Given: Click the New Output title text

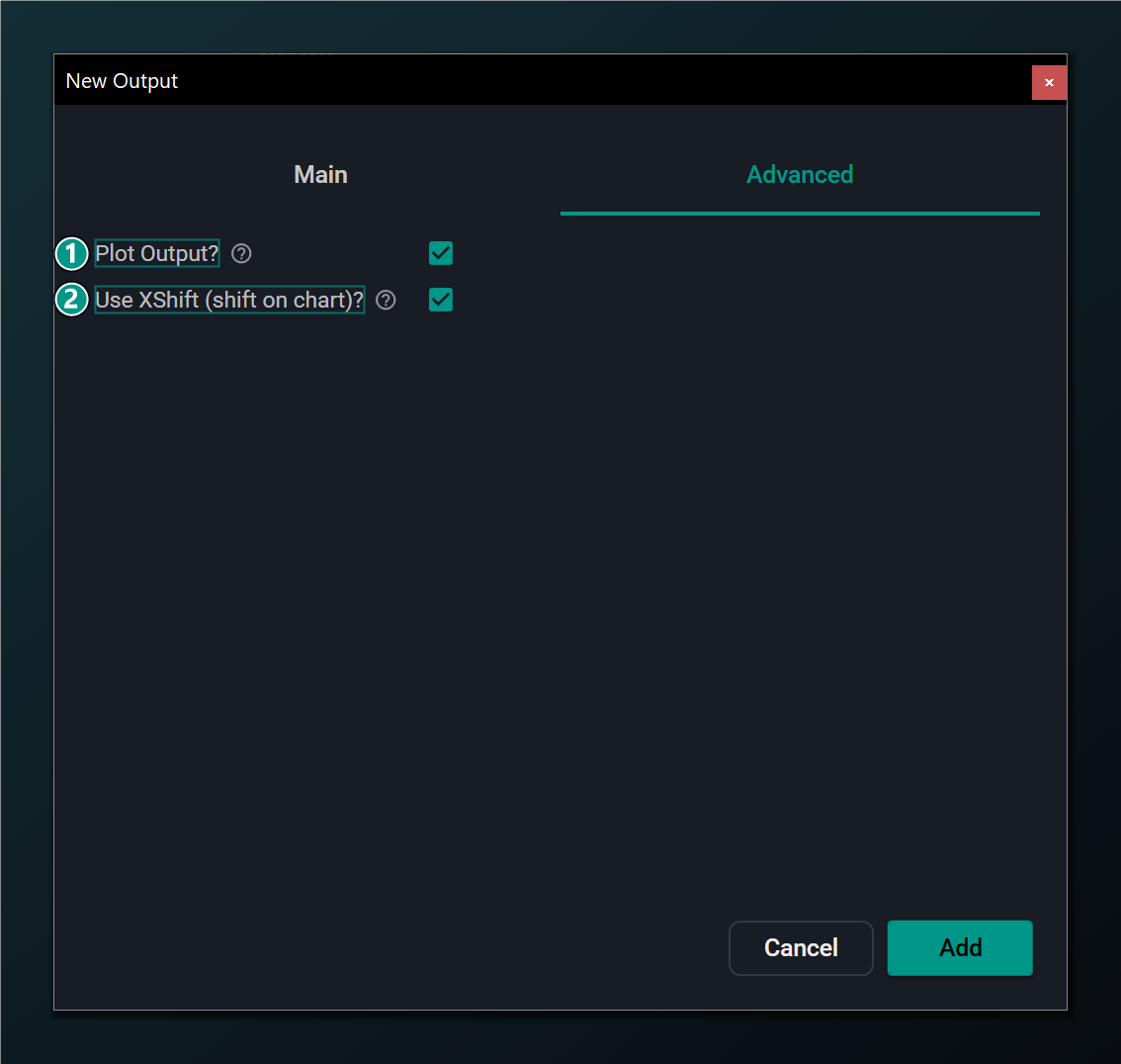Looking at the screenshot, I should 122,81.
